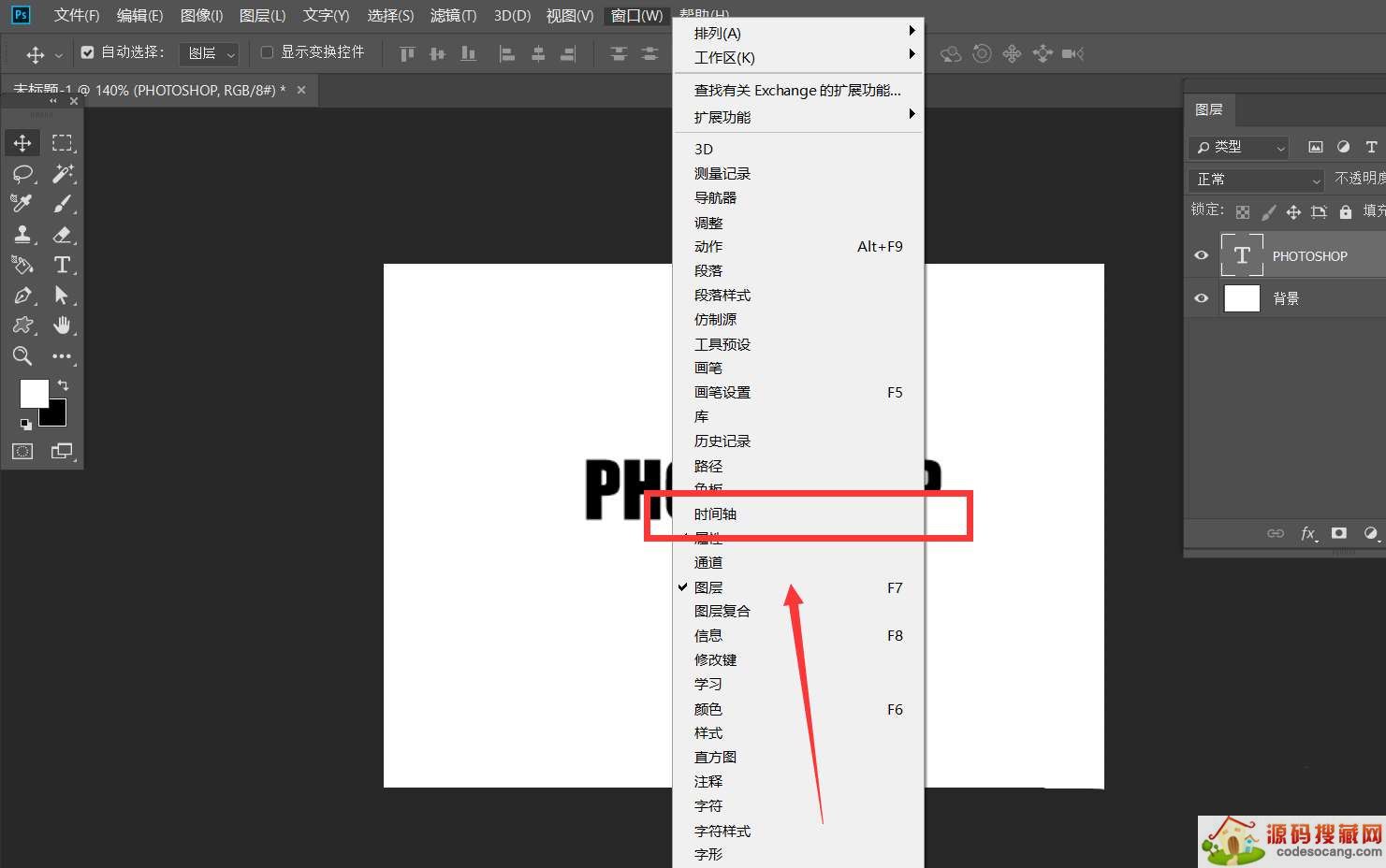The height and width of the screenshot is (868, 1386).
Task: Expand the 扩展功能 submenu
Action: tap(798, 117)
